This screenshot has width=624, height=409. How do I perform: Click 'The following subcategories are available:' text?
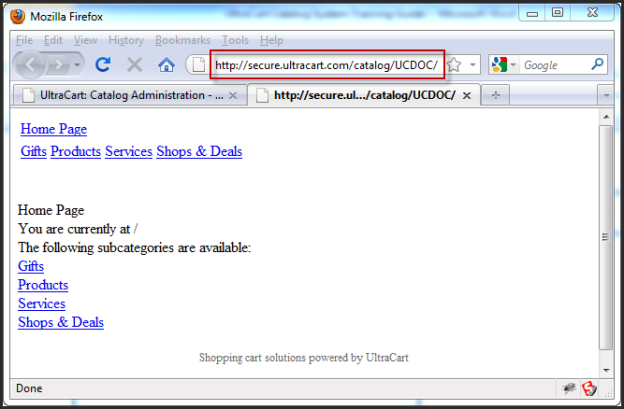(x=135, y=248)
